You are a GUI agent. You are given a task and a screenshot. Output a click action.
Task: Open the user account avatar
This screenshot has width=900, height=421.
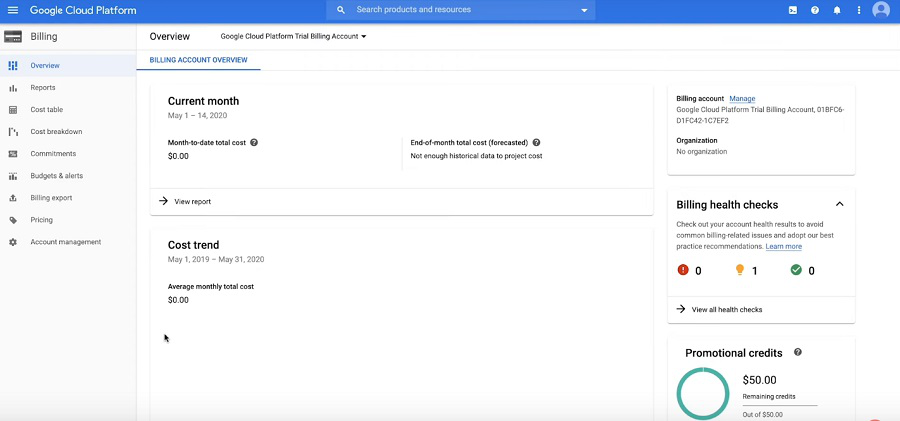(x=880, y=10)
